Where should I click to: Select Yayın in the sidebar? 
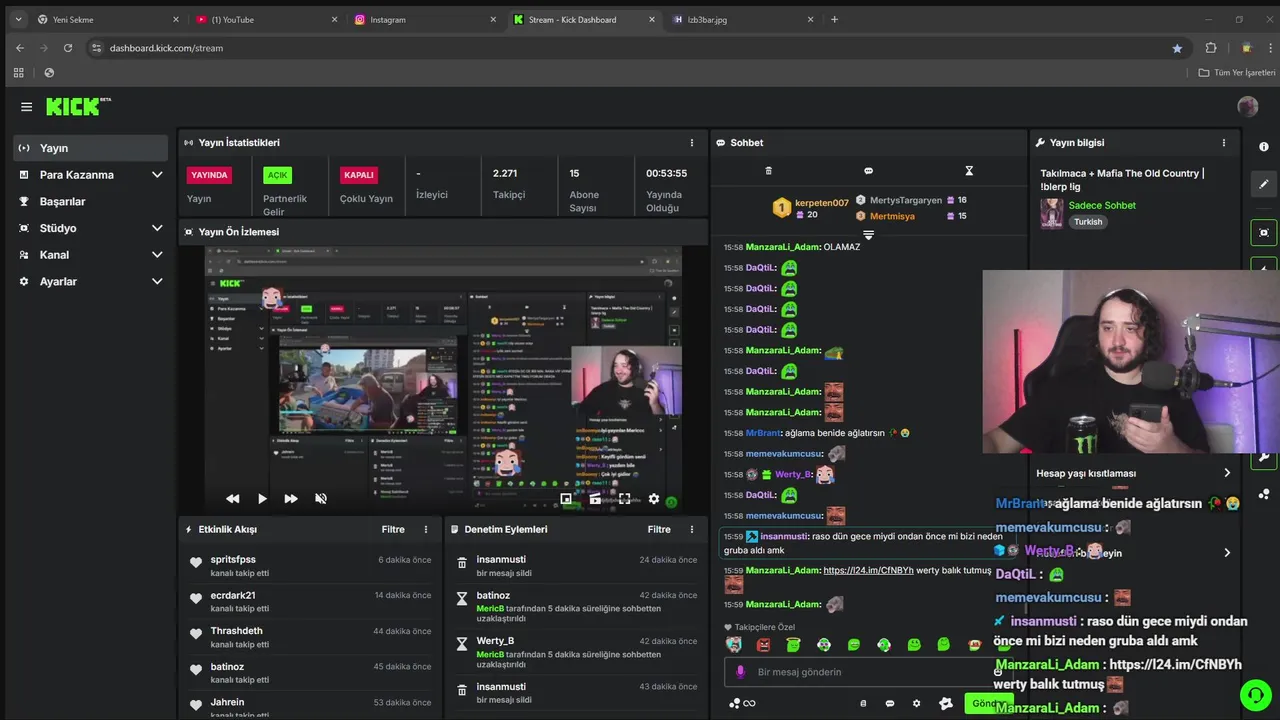coord(92,148)
